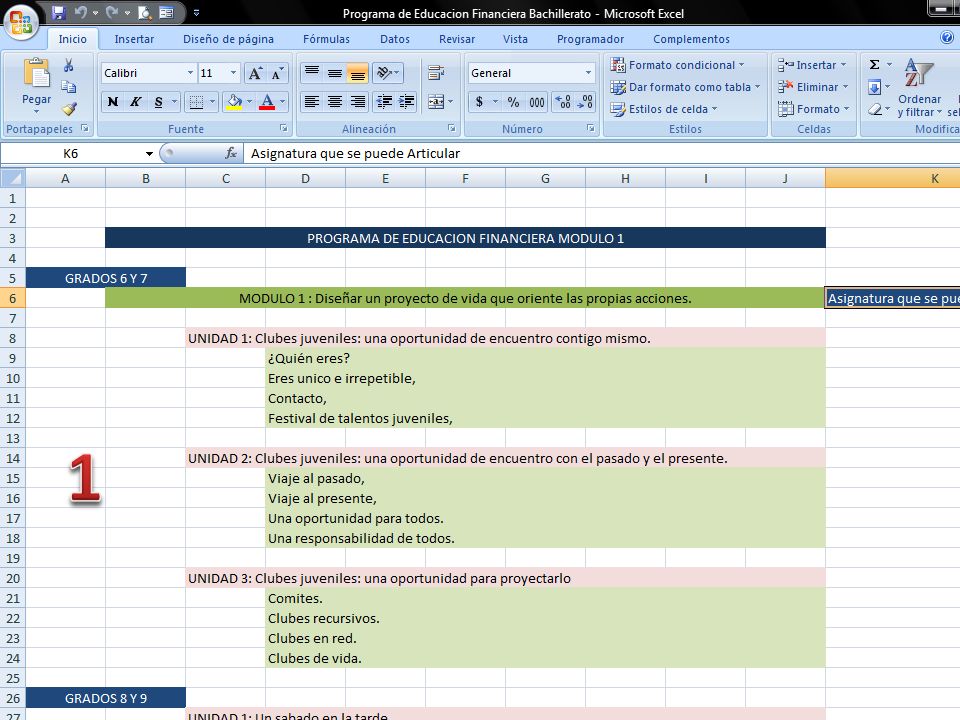The image size is (960, 720).
Task: Decrease decimal places
Action: (x=585, y=102)
